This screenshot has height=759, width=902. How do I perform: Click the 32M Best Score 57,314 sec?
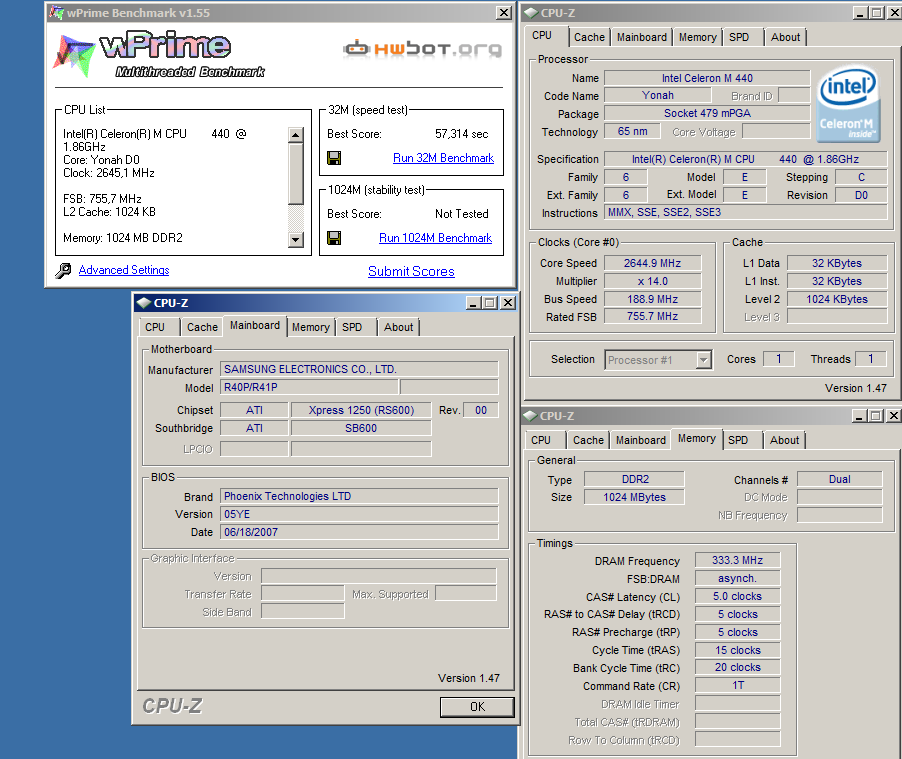[x=461, y=134]
